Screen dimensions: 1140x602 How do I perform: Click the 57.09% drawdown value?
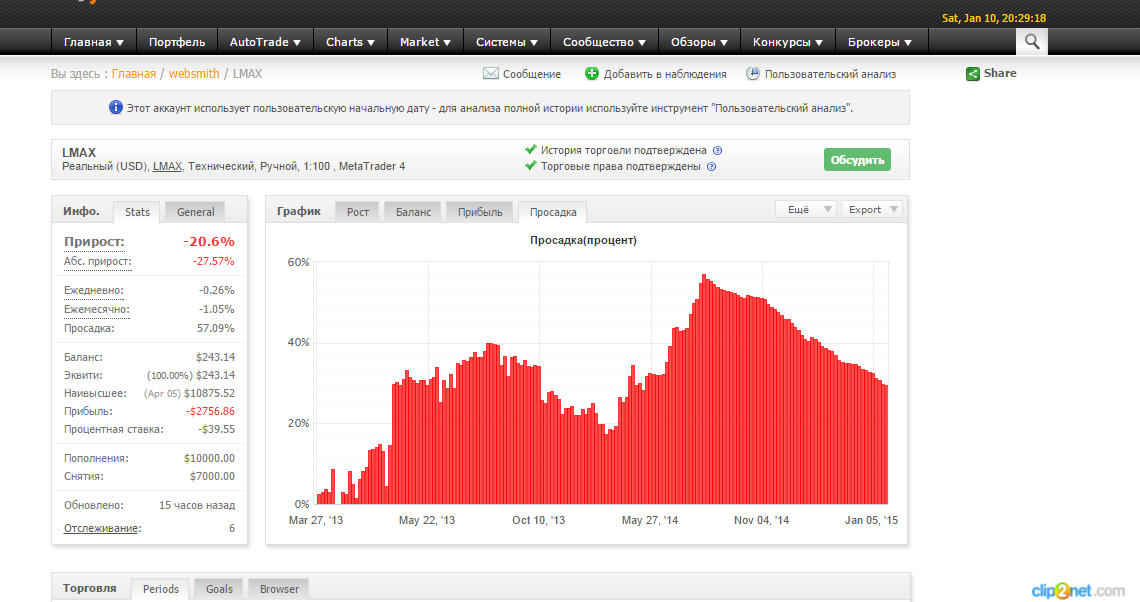pyautogui.click(x=216, y=328)
